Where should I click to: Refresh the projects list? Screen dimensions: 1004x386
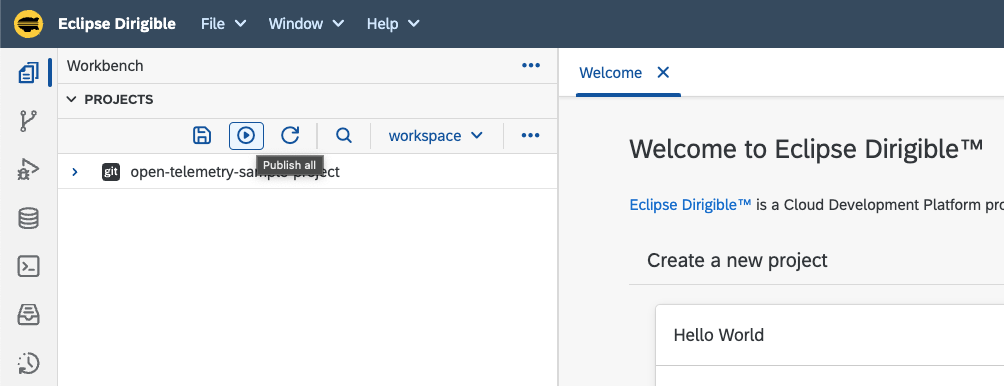(x=290, y=136)
